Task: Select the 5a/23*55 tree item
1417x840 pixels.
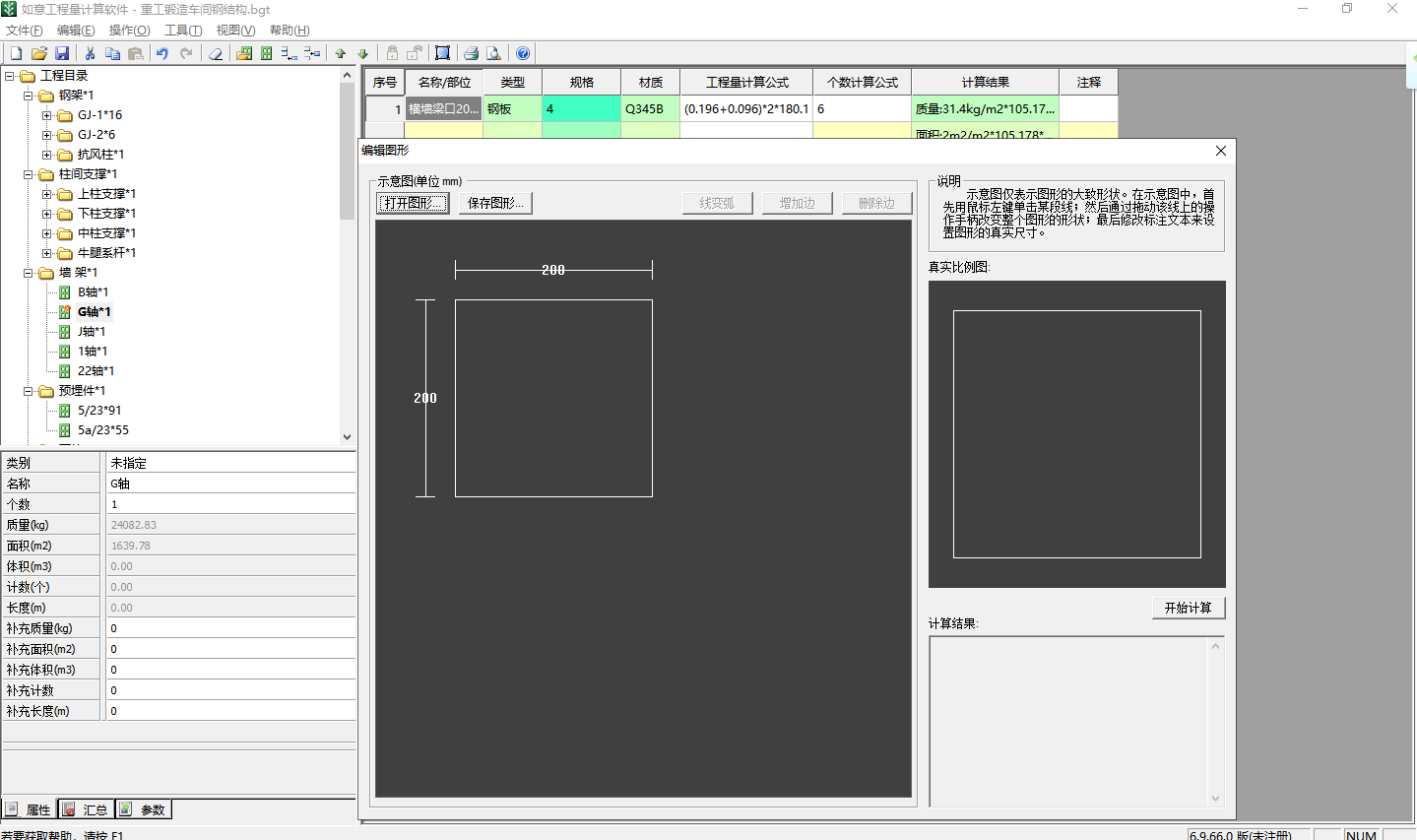Action: point(103,430)
